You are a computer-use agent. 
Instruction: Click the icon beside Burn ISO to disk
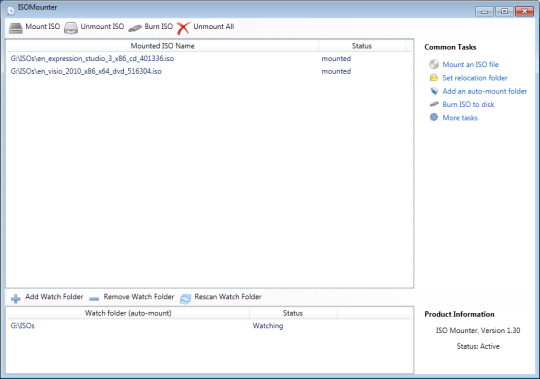coord(434,104)
